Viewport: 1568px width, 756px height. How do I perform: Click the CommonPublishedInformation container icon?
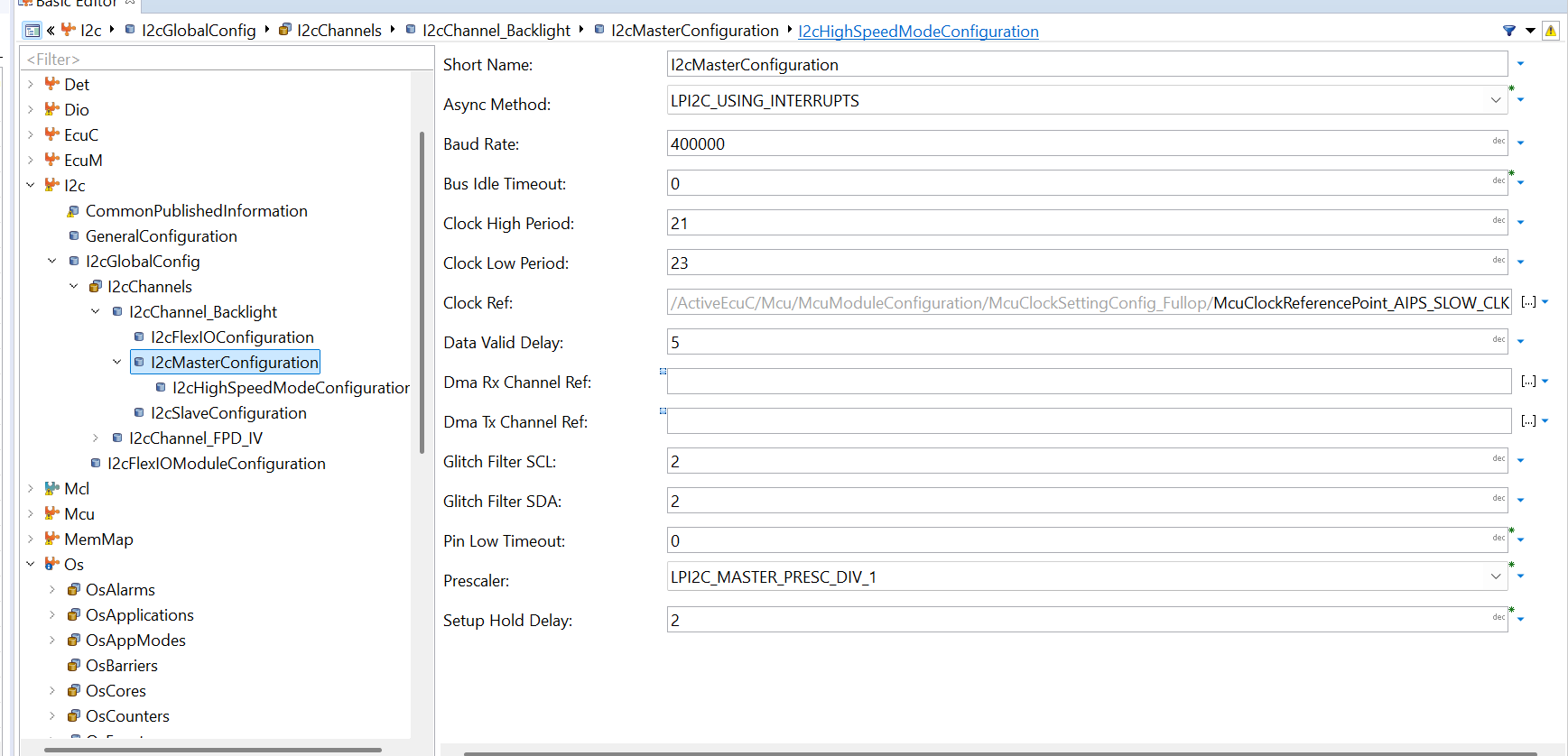pos(74,211)
